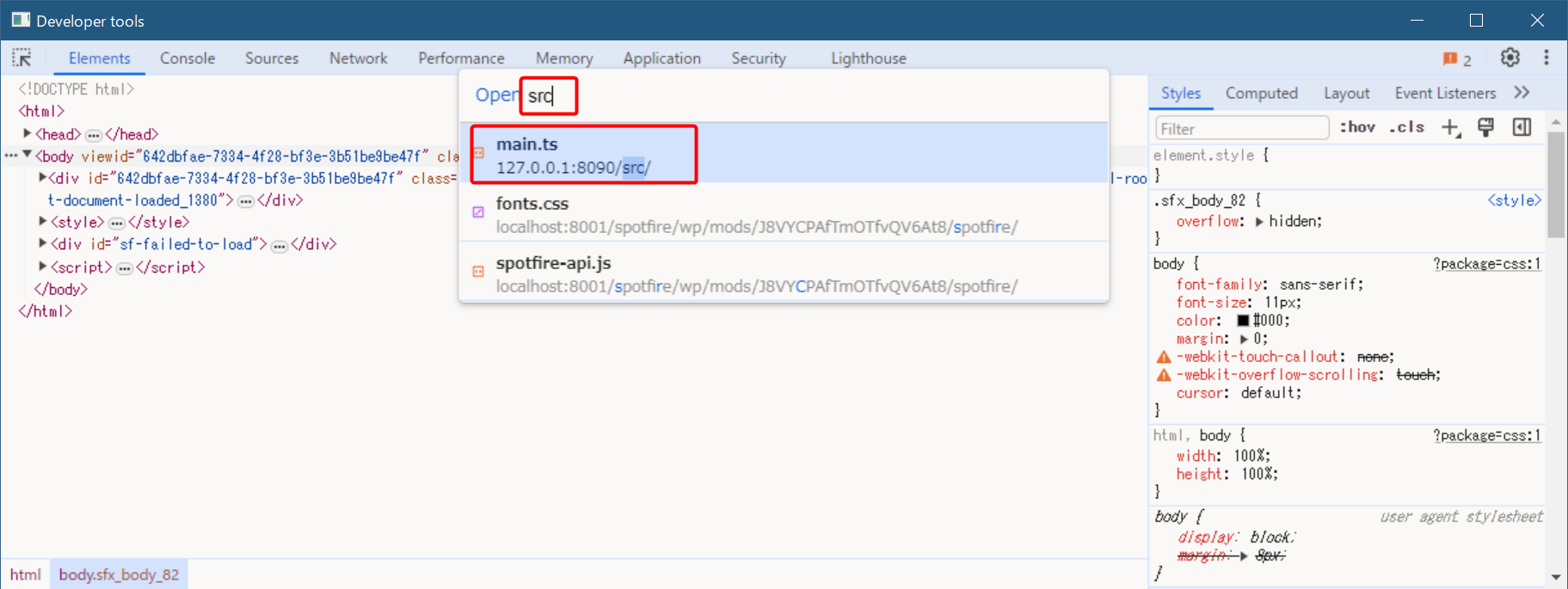Open the <style> source link
The image size is (1568, 589).
click(x=1515, y=200)
